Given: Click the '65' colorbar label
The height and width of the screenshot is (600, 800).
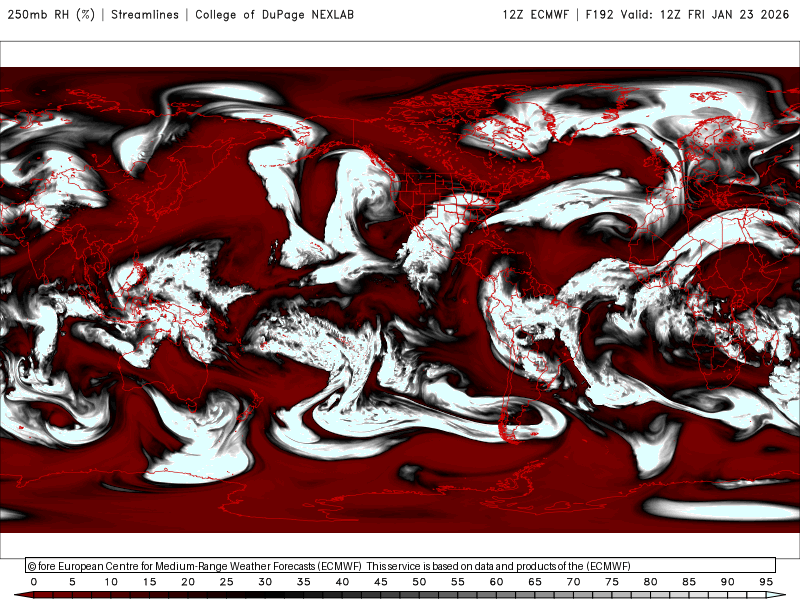Looking at the screenshot, I should 535,582.
